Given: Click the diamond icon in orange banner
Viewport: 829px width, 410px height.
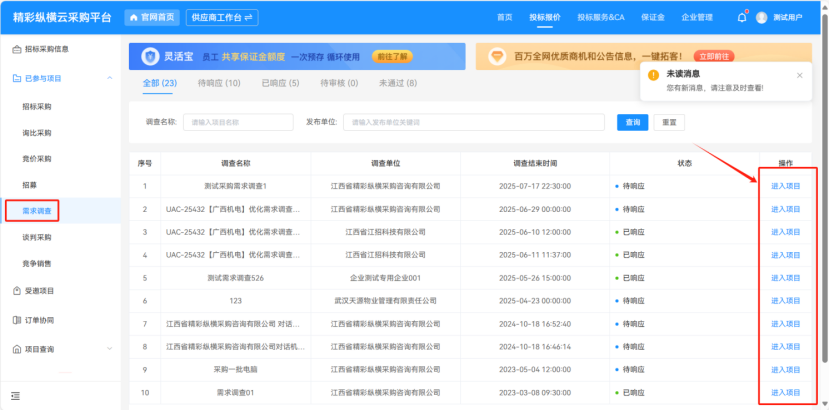Looking at the screenshot, I should tap(497, 57).
